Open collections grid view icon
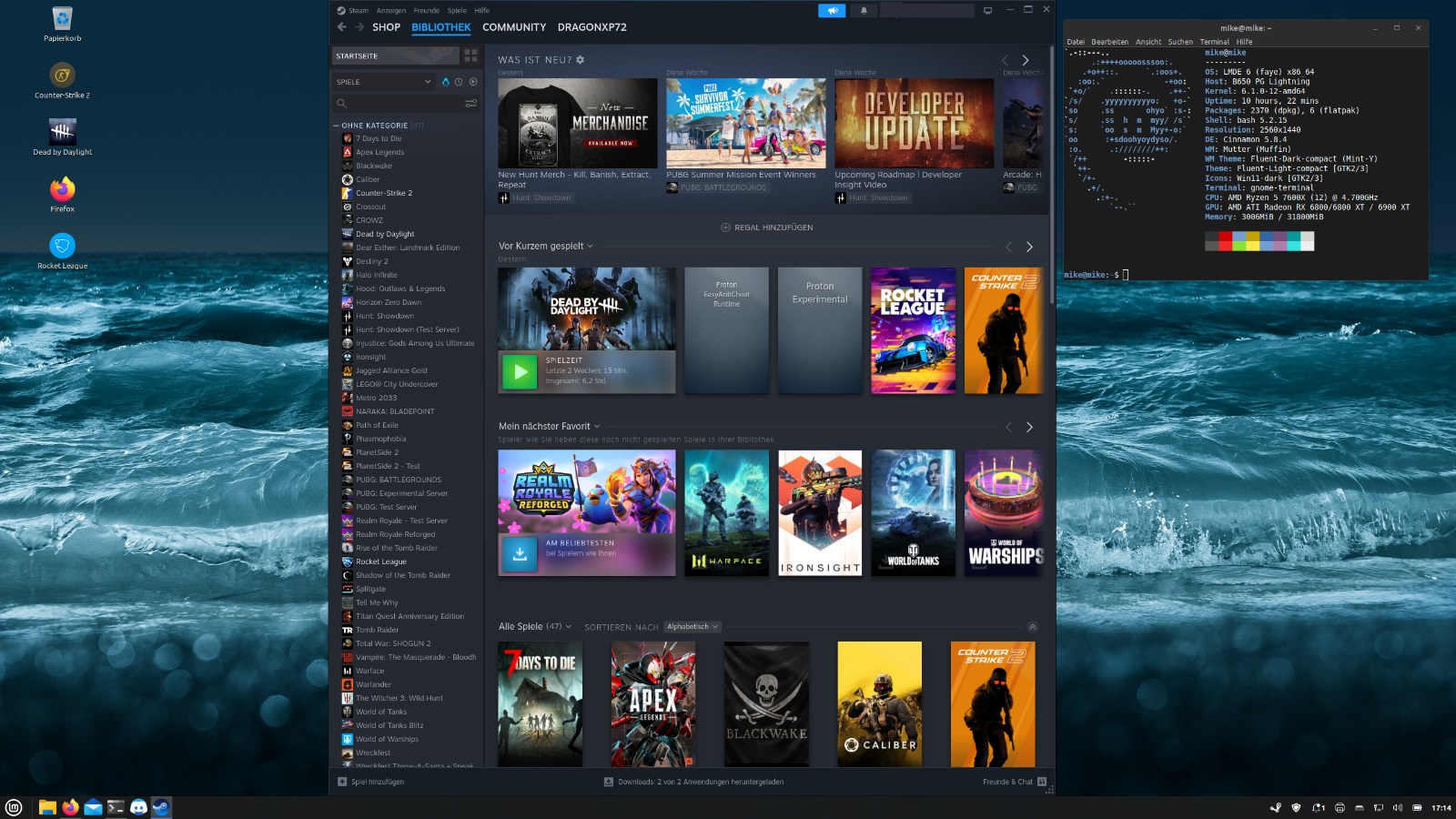1456x819 pixels. [x=470, y=56]
